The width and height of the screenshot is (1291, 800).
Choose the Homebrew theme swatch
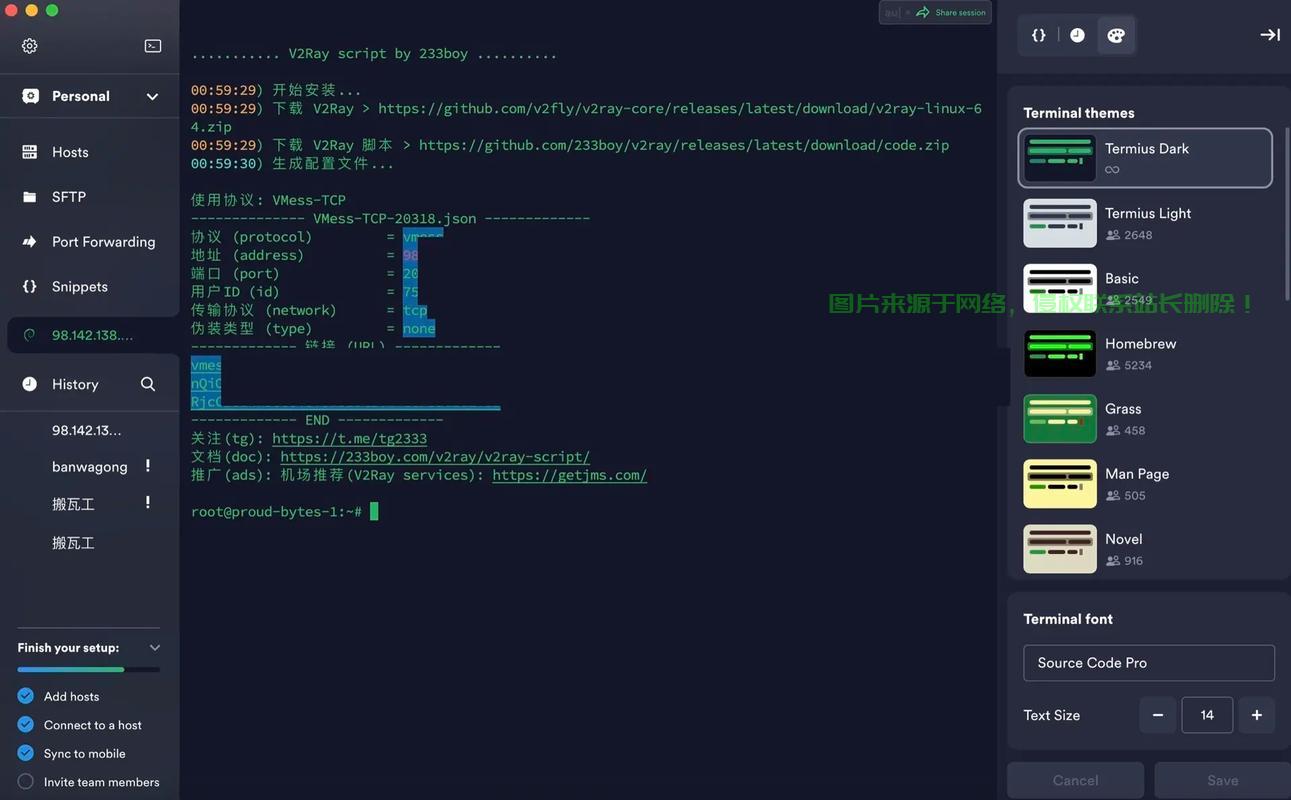pos(1060,354)
